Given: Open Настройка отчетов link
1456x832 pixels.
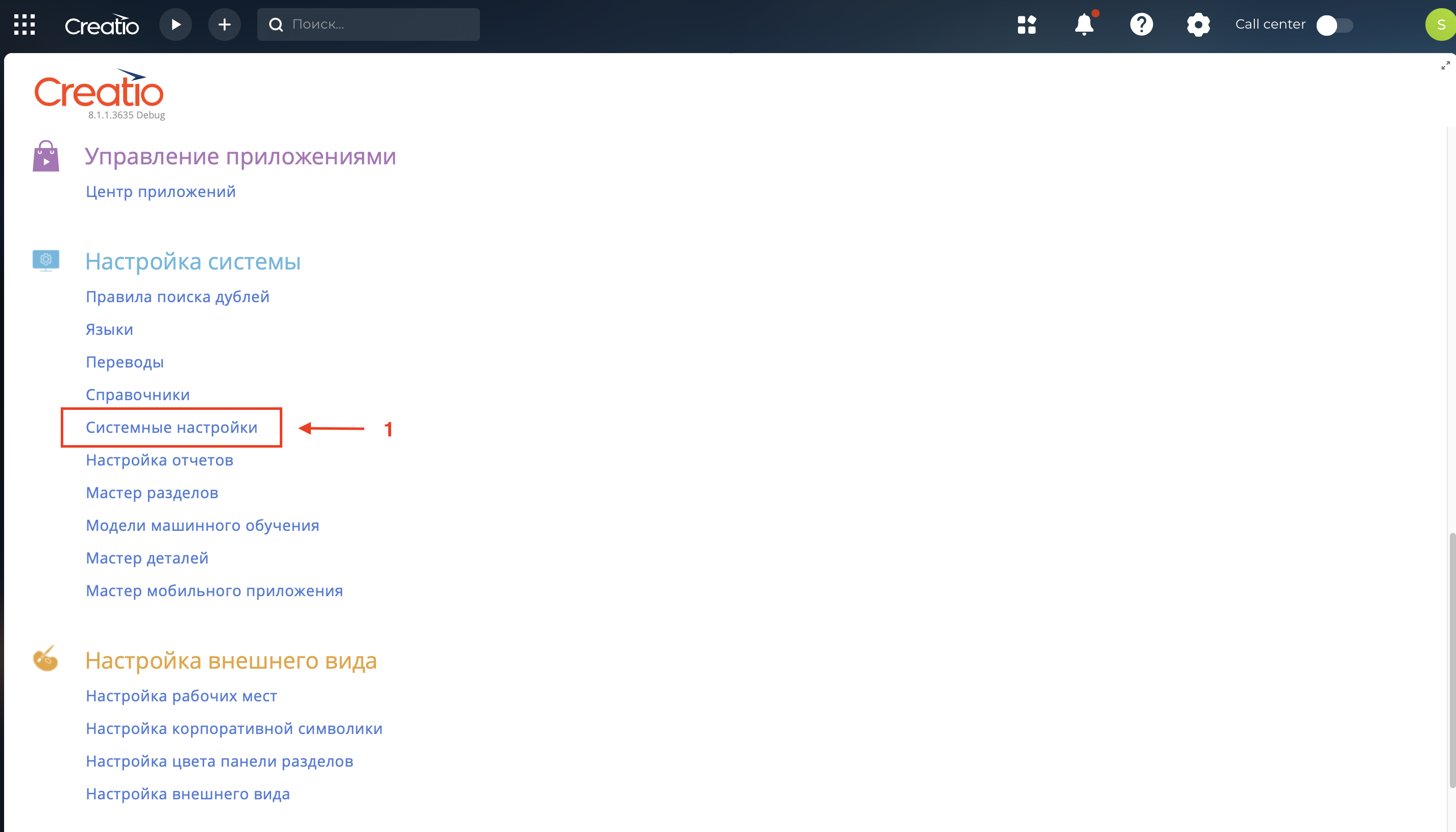Looking at the screenshot, I should (159, 460).
